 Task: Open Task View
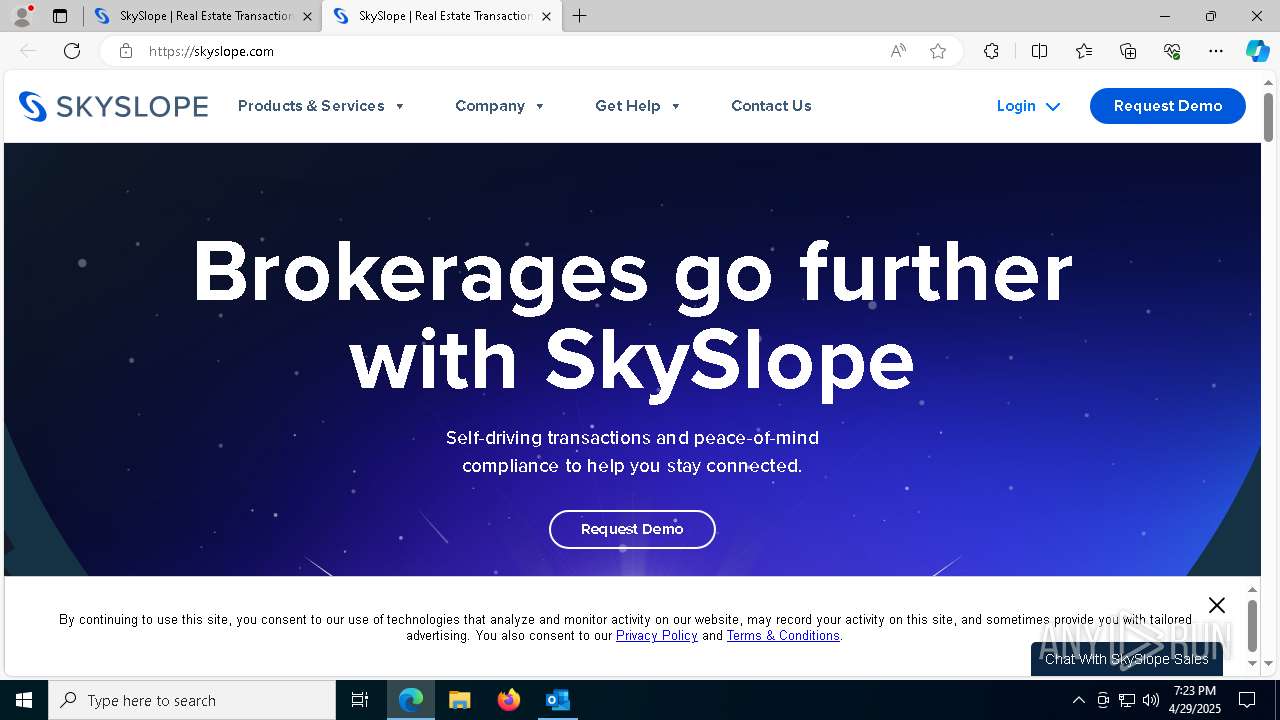(360, 700)
